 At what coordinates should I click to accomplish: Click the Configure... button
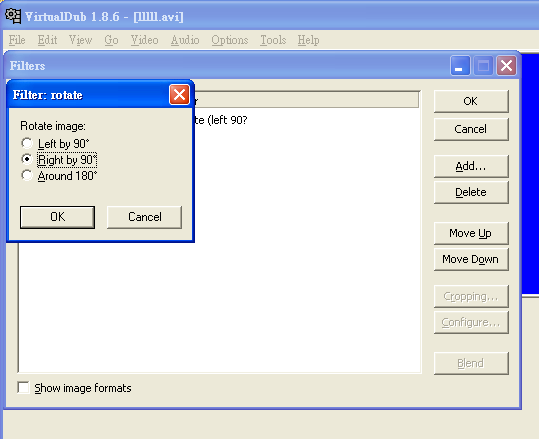click(471, 322)
